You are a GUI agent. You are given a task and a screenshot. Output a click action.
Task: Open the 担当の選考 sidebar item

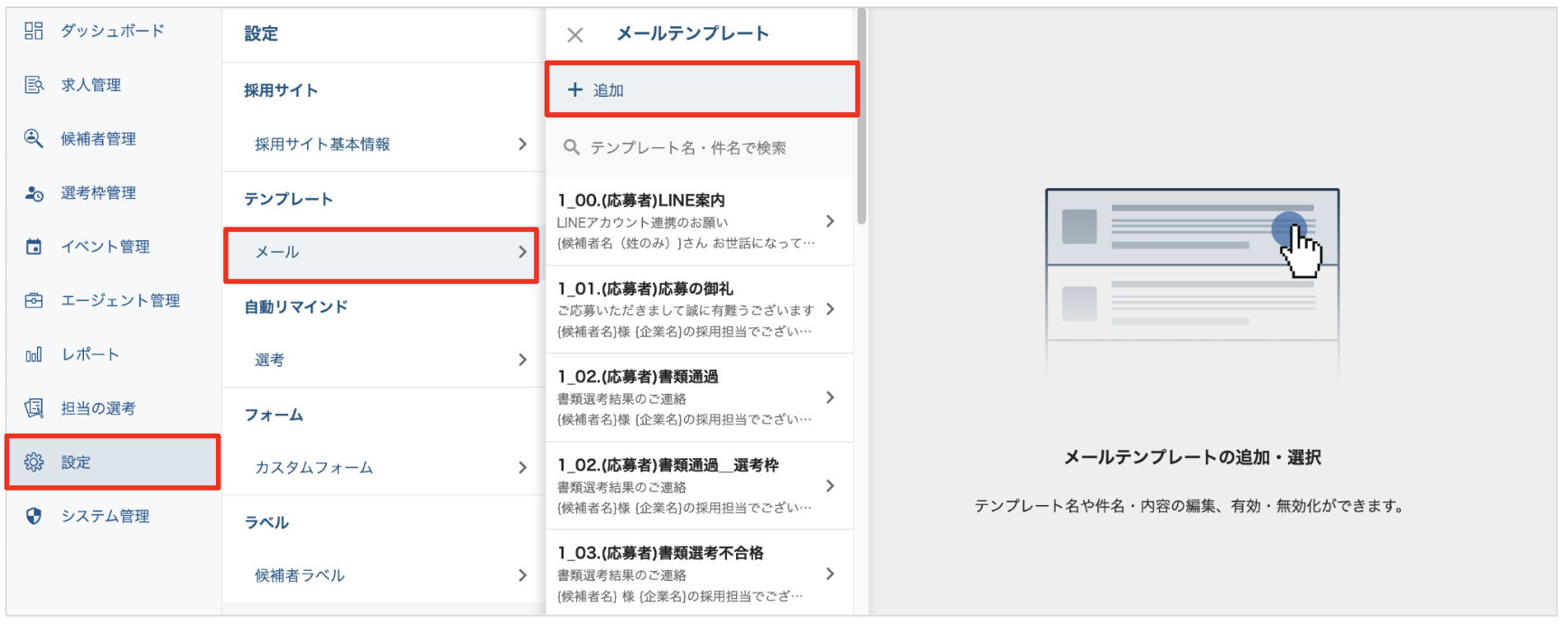click(x=98, y=408)
